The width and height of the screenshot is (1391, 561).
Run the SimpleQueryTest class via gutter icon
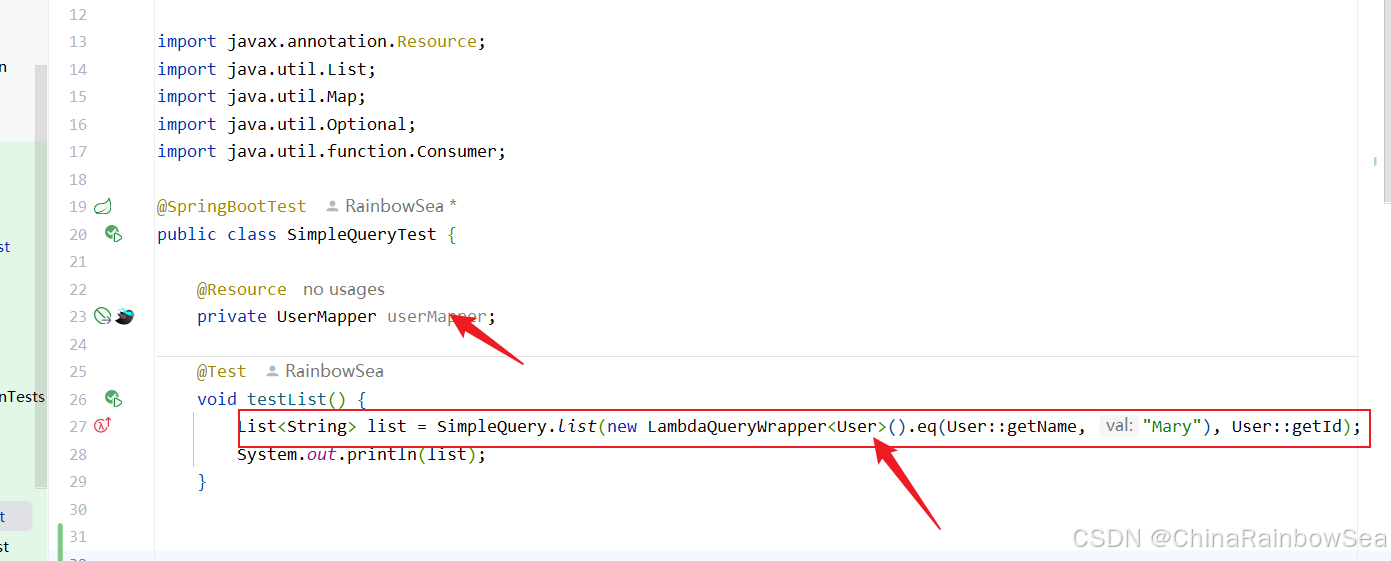click(113, 234)
